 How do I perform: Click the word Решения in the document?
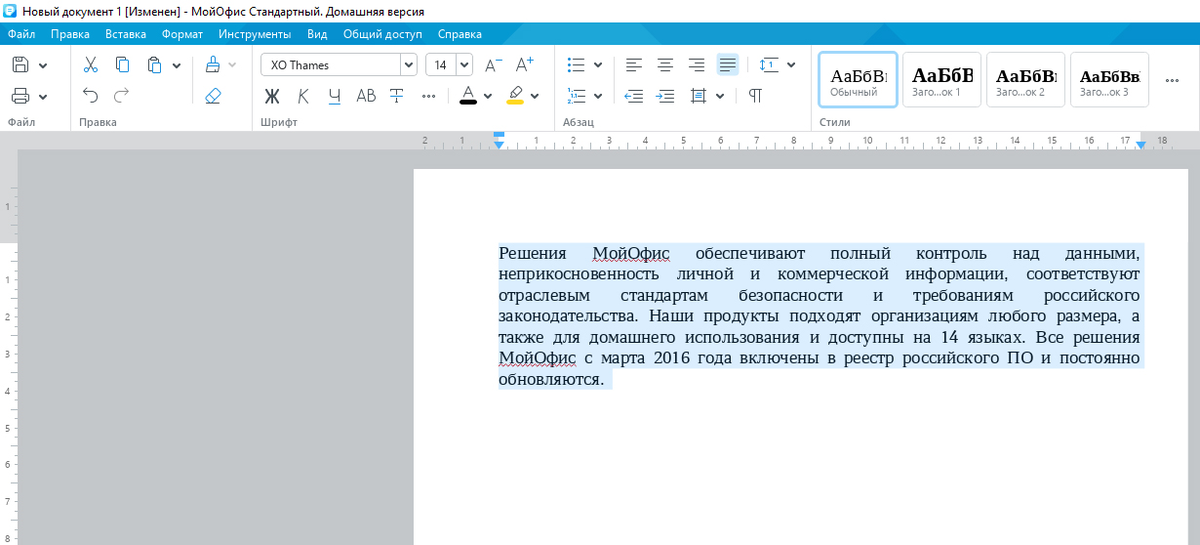(x=533, y=253)
